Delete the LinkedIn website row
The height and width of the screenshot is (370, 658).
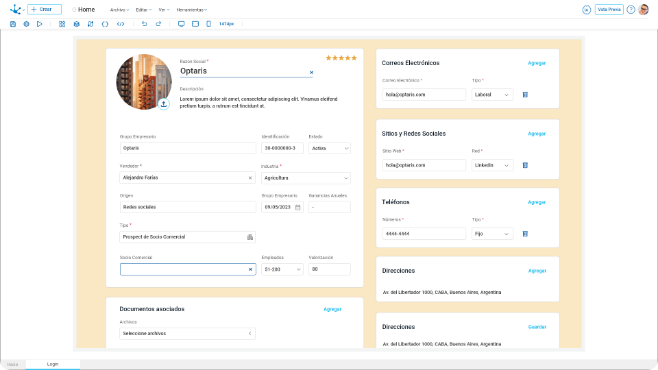[525, 165]
